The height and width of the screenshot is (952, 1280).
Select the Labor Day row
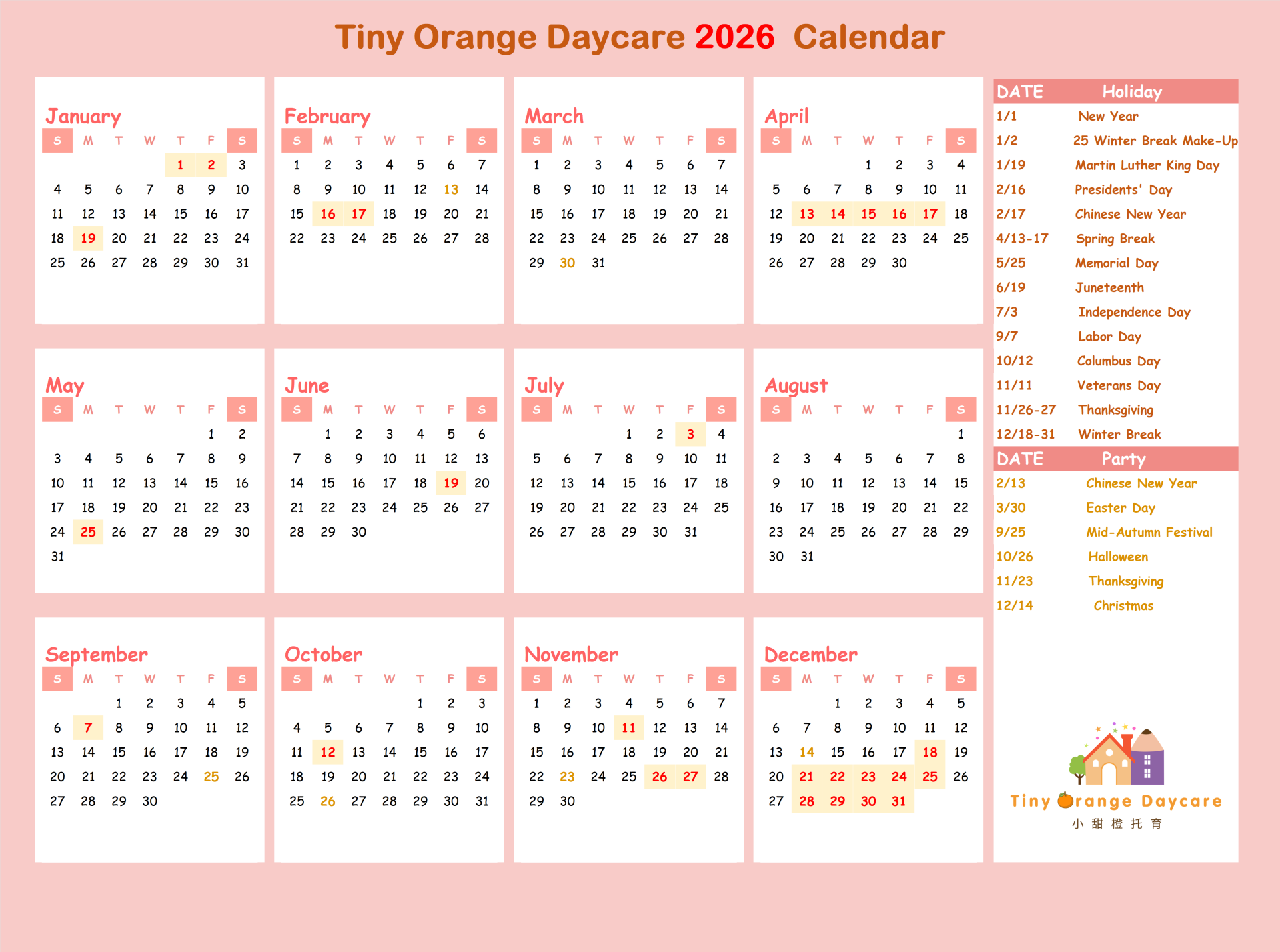click(x=1115, y=337)
